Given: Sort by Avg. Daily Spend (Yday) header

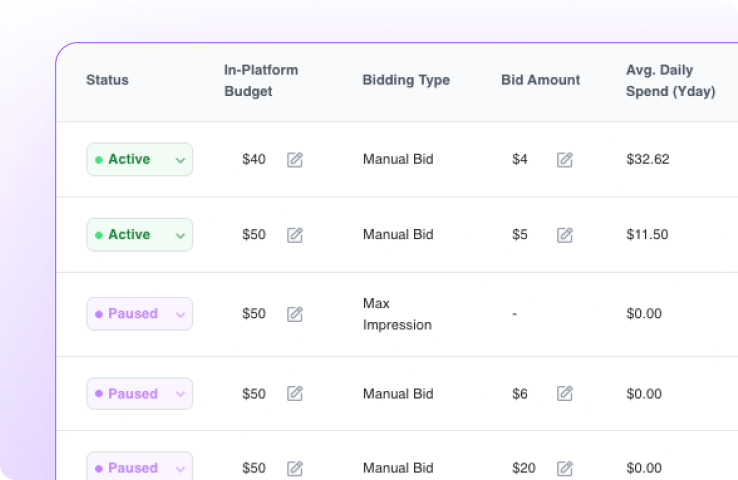Looking at the screenshot, I should click(x=671, y=80).
